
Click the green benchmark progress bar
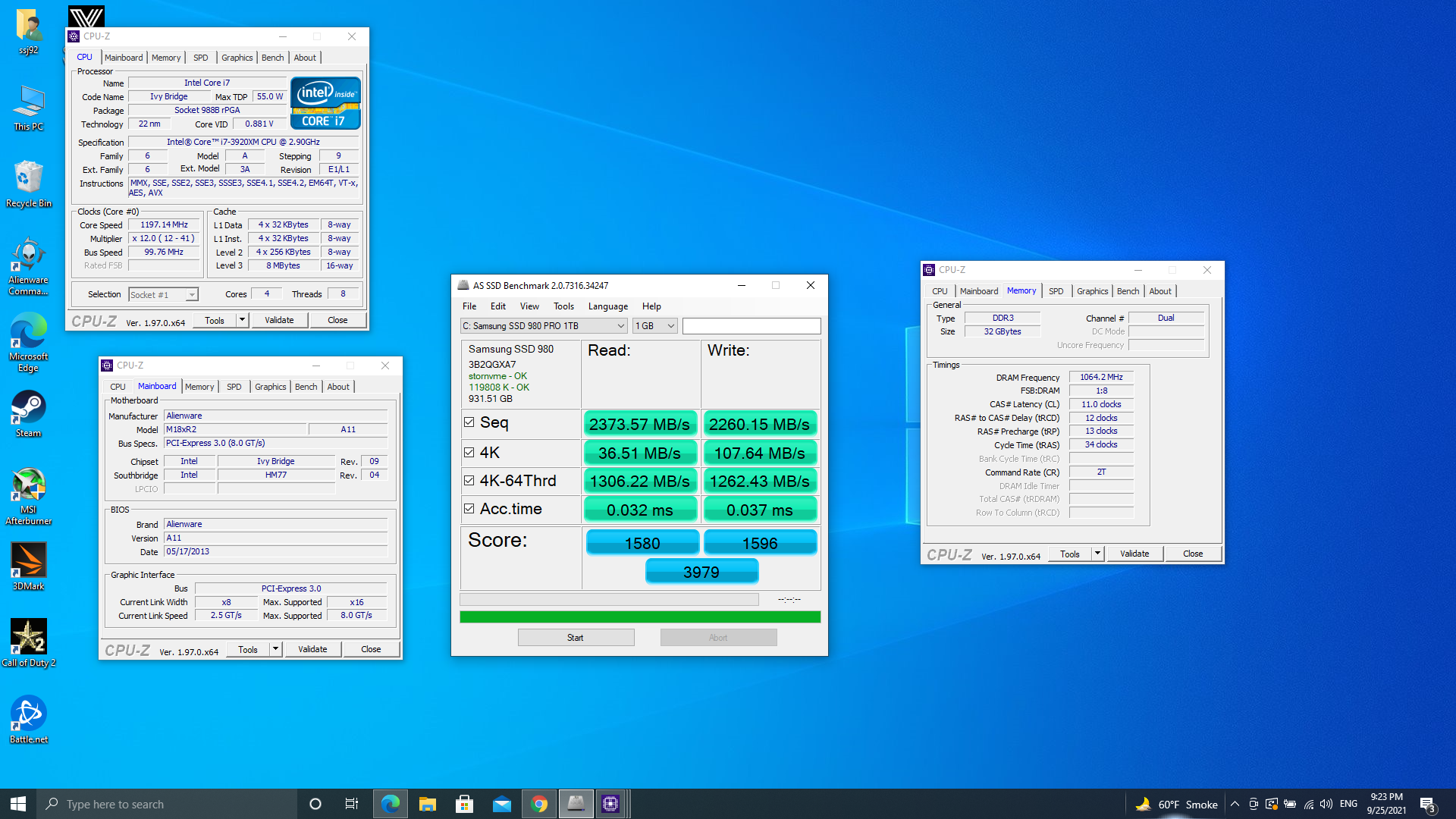point(640,617)
